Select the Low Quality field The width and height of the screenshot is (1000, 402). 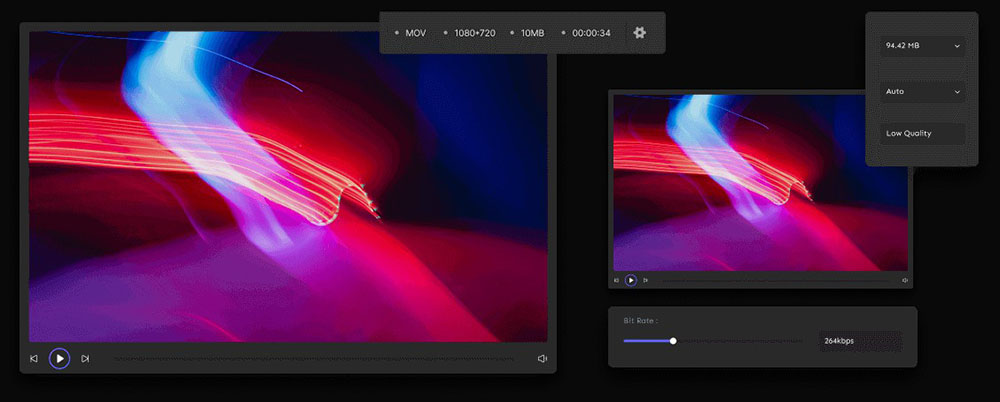(x=921, y=133)
